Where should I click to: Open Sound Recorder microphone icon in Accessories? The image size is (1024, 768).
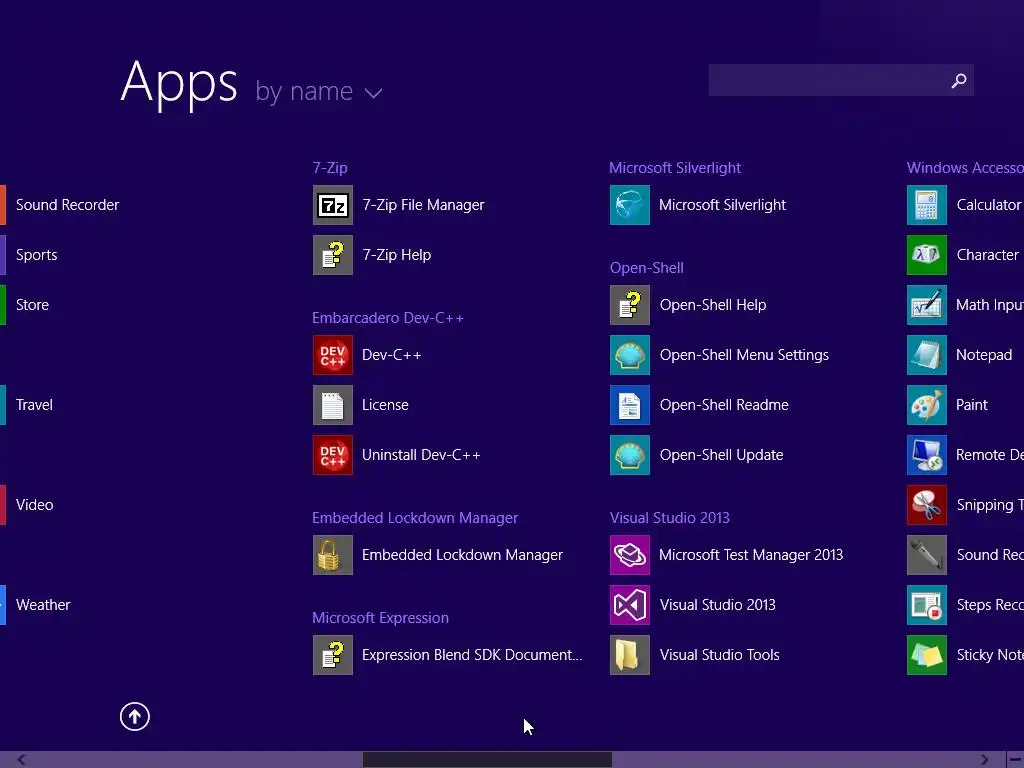point(927,555)
